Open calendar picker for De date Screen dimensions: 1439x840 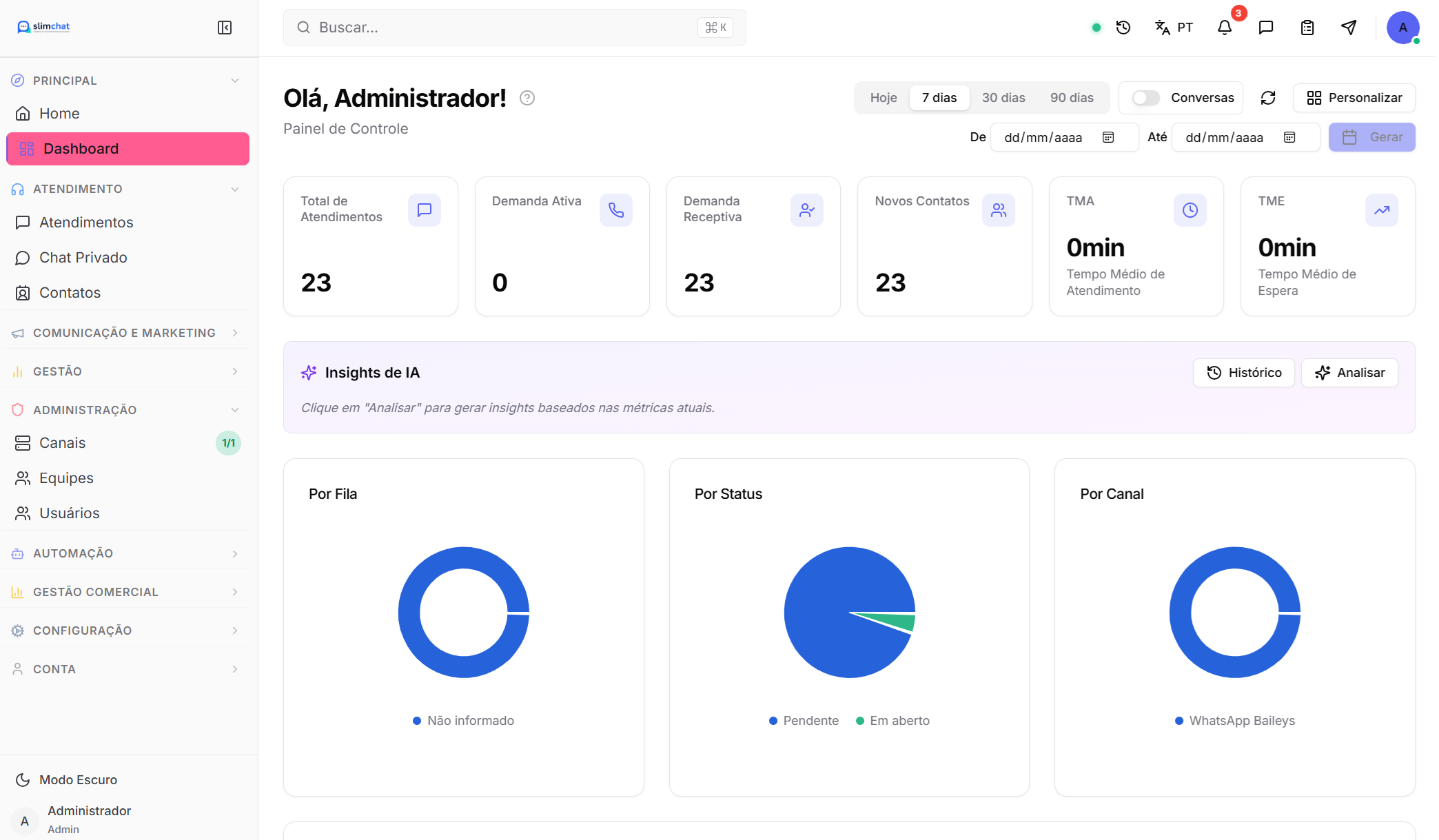pyautogui.click(x=1108, y=137)
